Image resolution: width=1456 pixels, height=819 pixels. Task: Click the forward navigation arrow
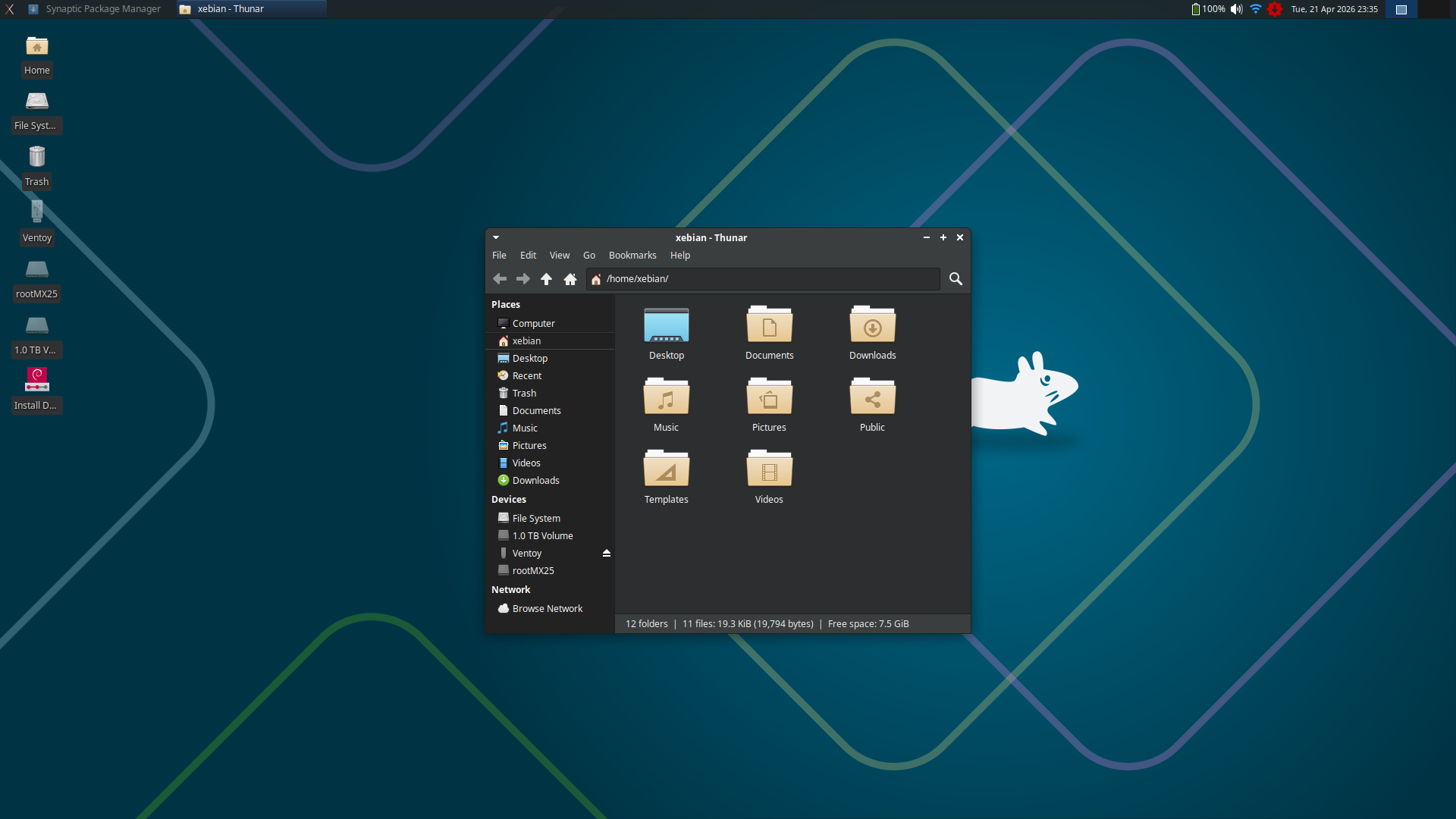523,279
